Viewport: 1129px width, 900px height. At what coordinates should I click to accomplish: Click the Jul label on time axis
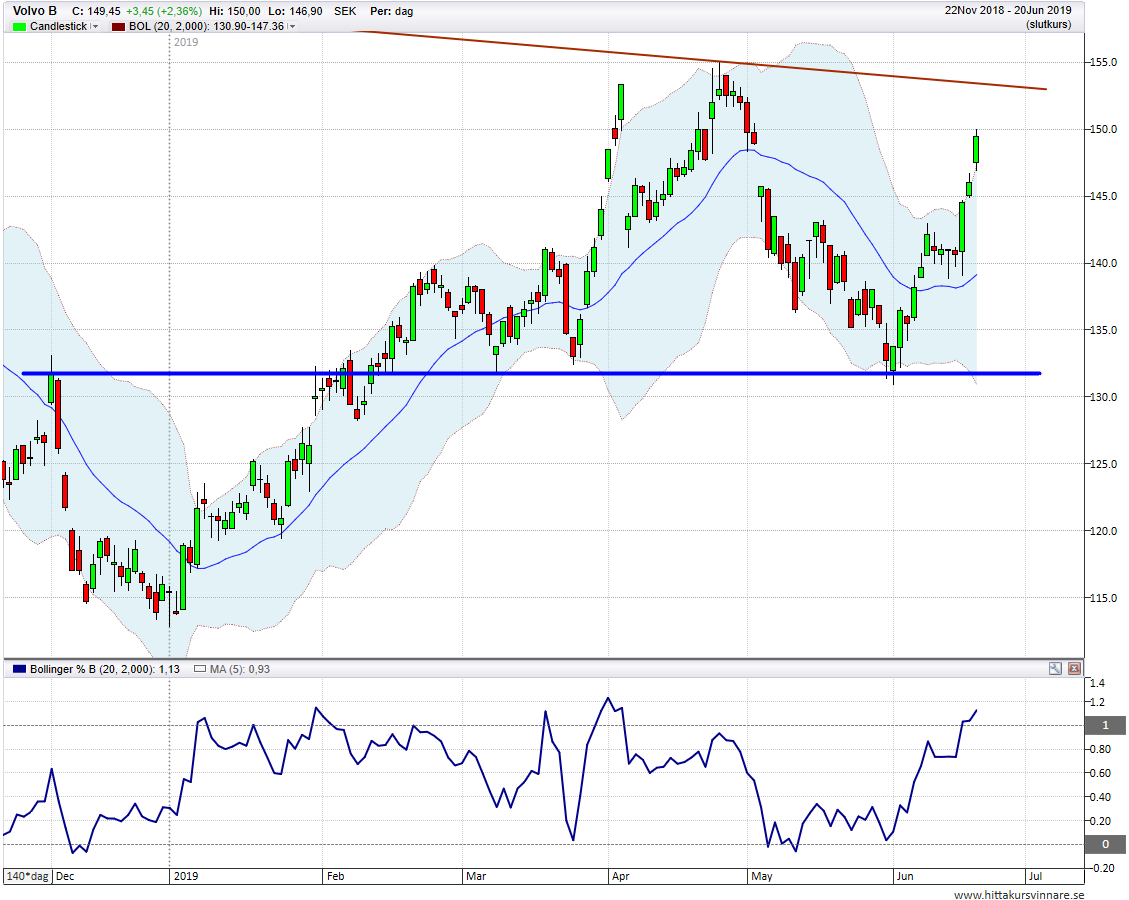click(x=1035, y=876)
